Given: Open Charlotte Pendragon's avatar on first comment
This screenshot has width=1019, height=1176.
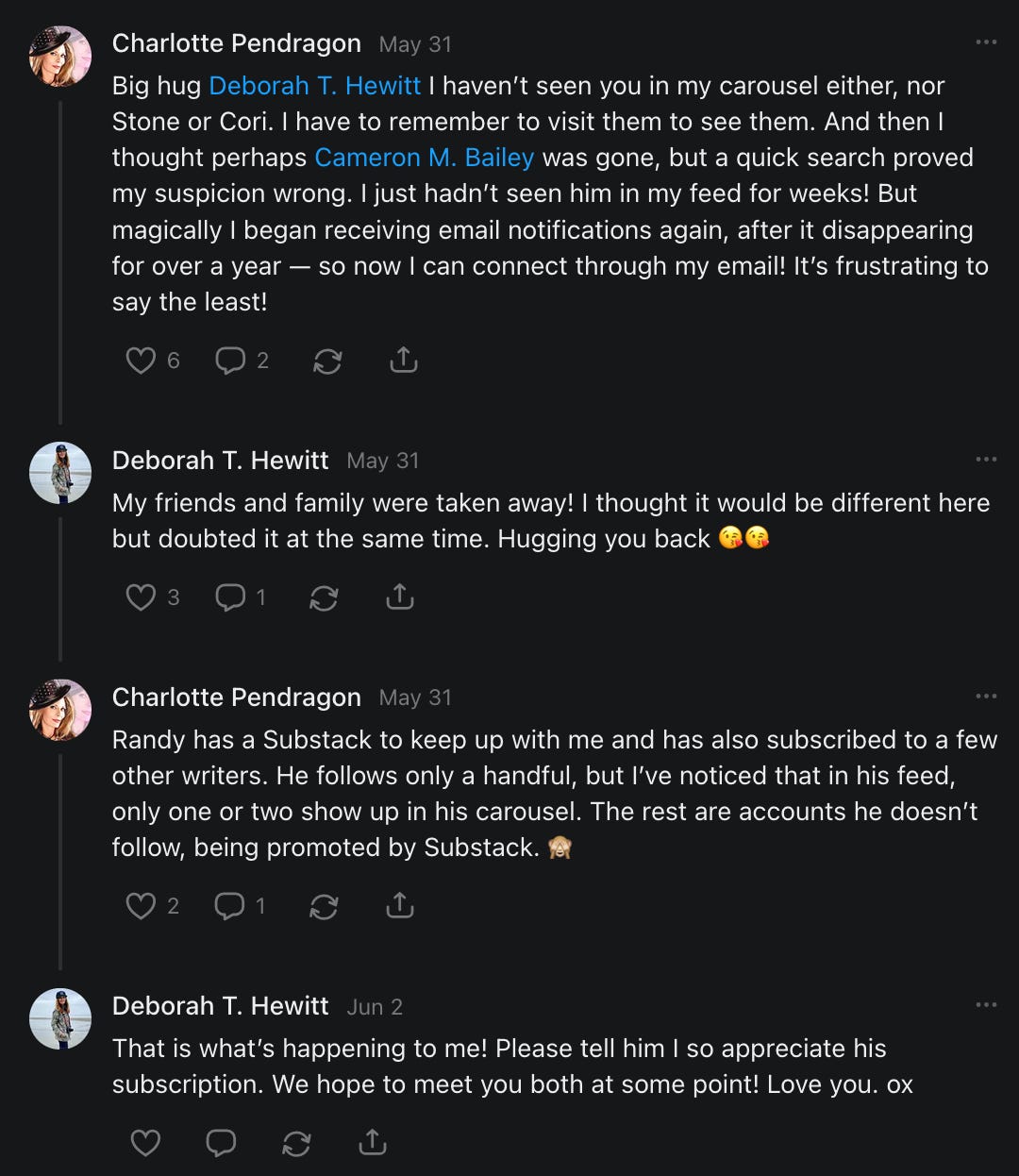Looking at the screenshot, I should tap(60, 56).
